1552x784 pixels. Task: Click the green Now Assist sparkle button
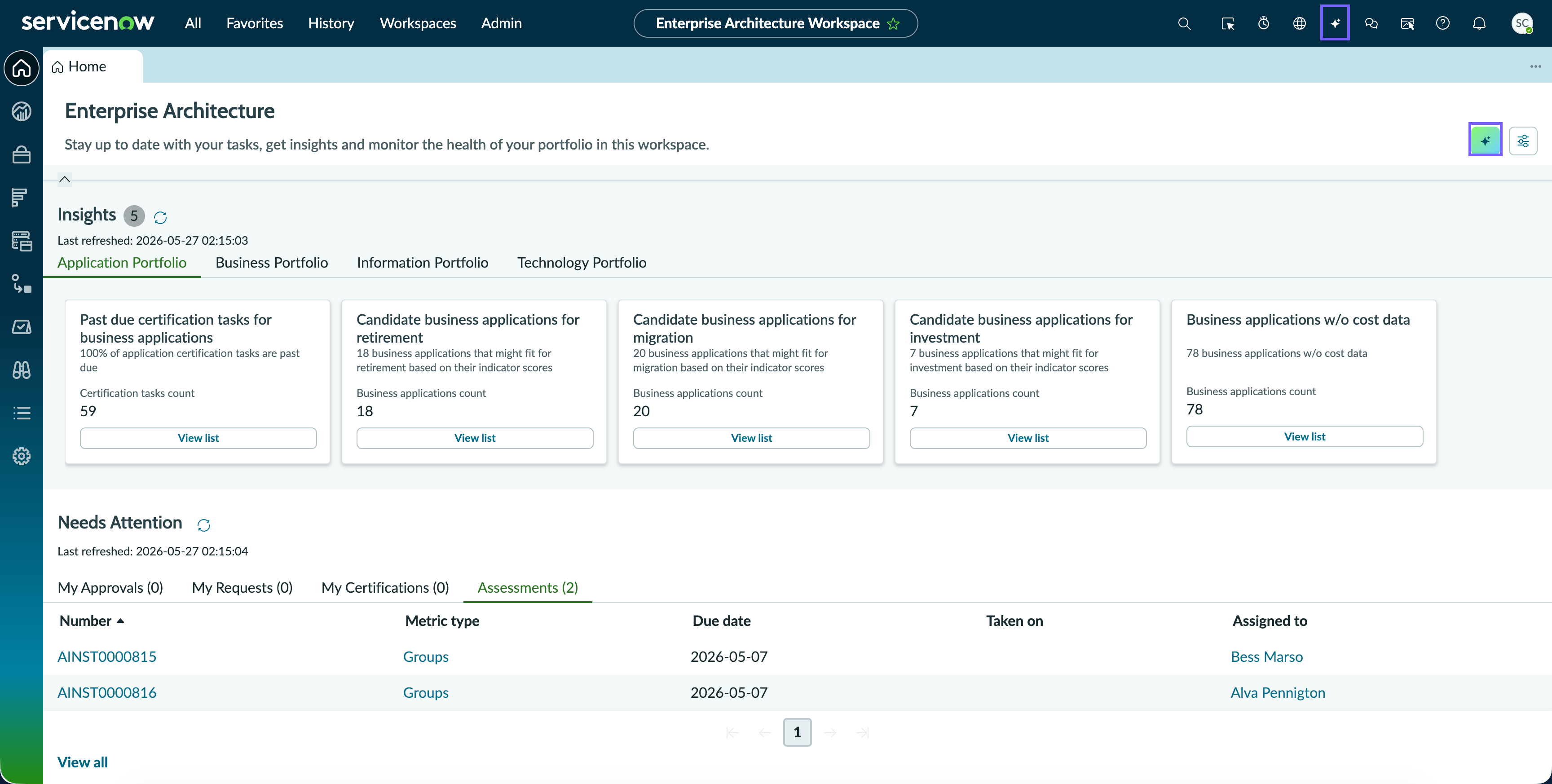(x=1485, y=141)
